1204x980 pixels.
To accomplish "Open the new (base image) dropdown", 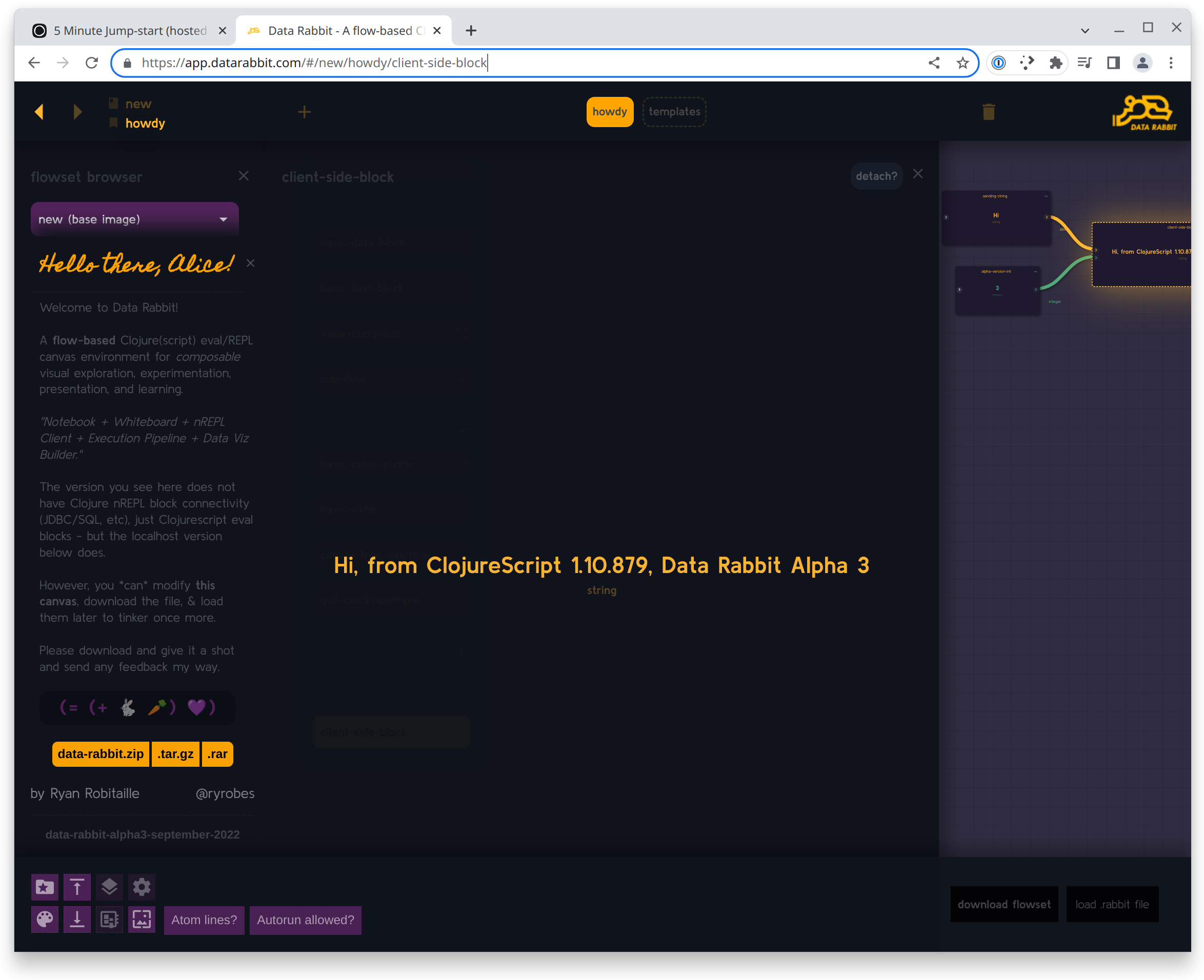I will tap(134, 219).
